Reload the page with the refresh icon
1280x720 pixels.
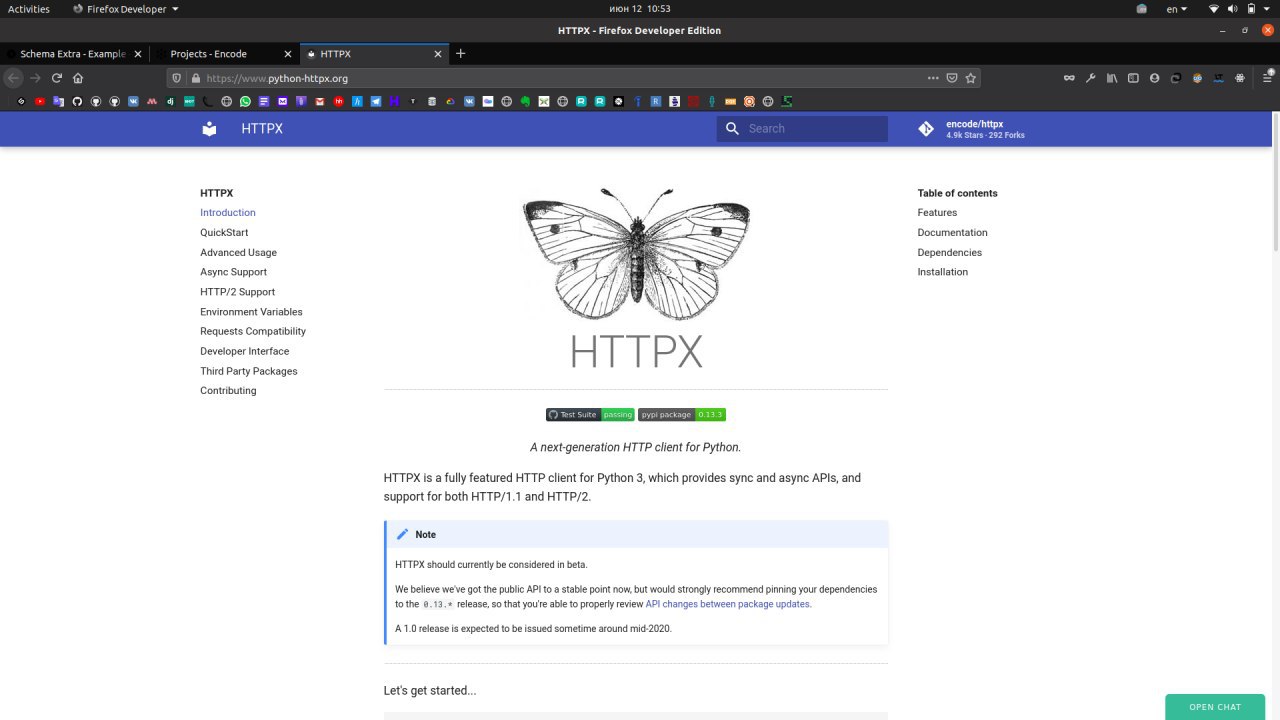coord(57,77)
